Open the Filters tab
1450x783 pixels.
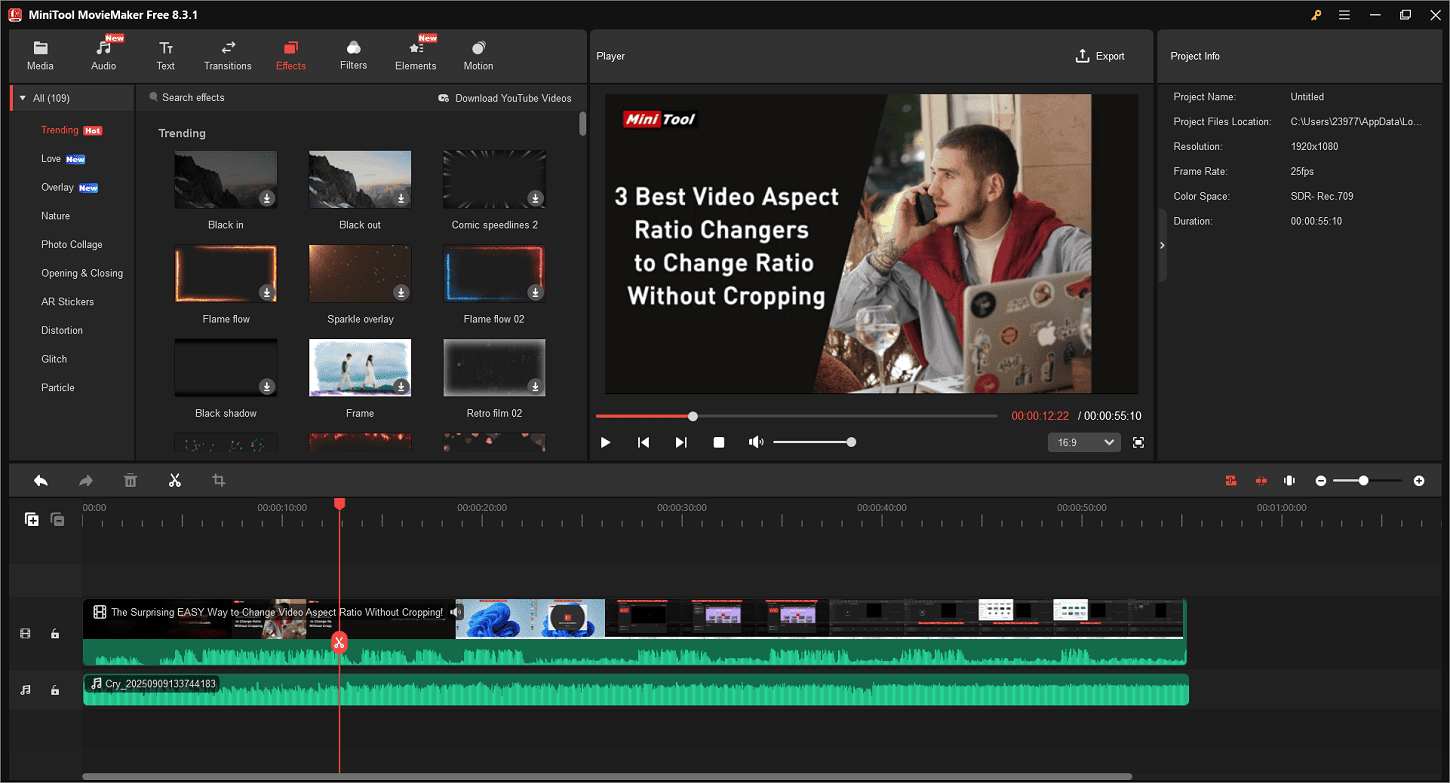(353, 56)
